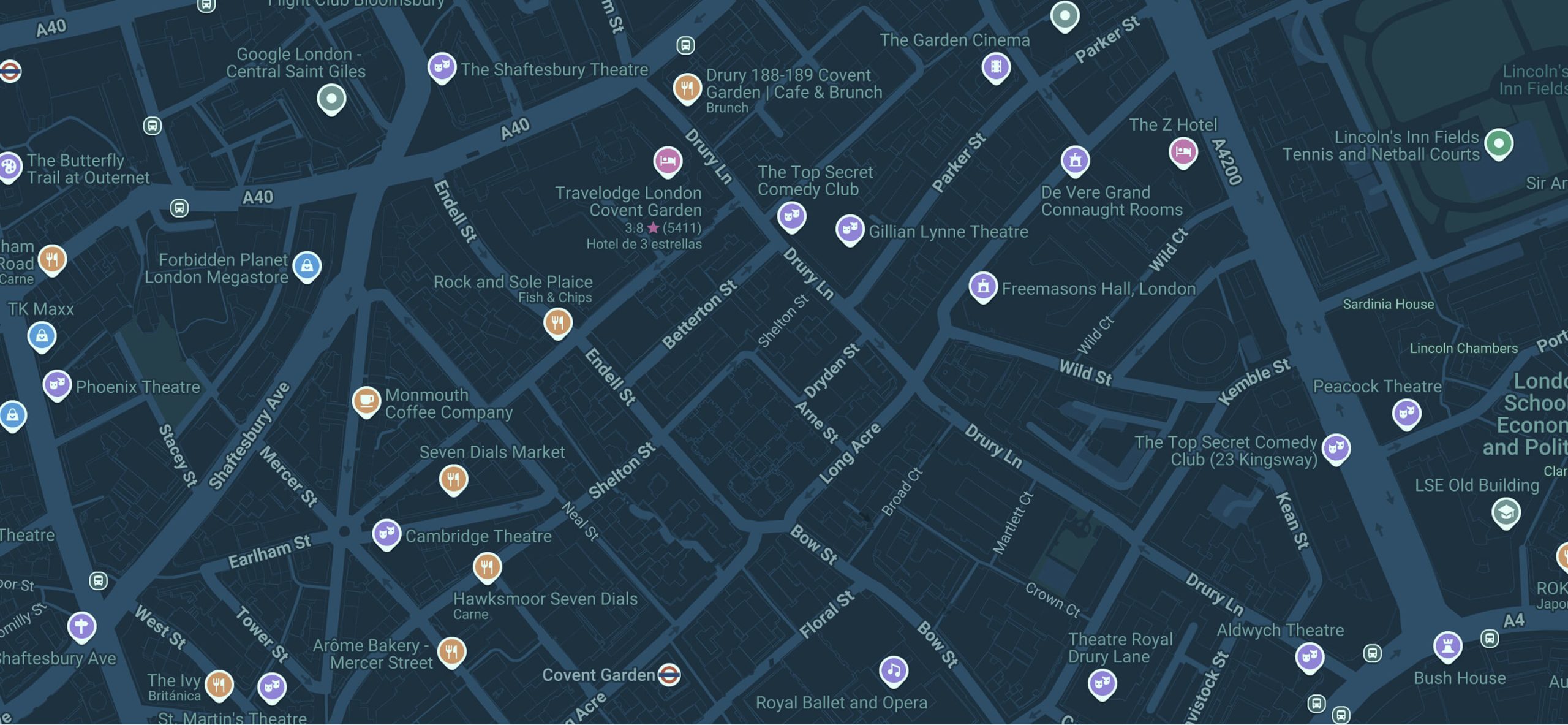Click The Shaftesbury Theatre marker icon

(x=442, y=67)
